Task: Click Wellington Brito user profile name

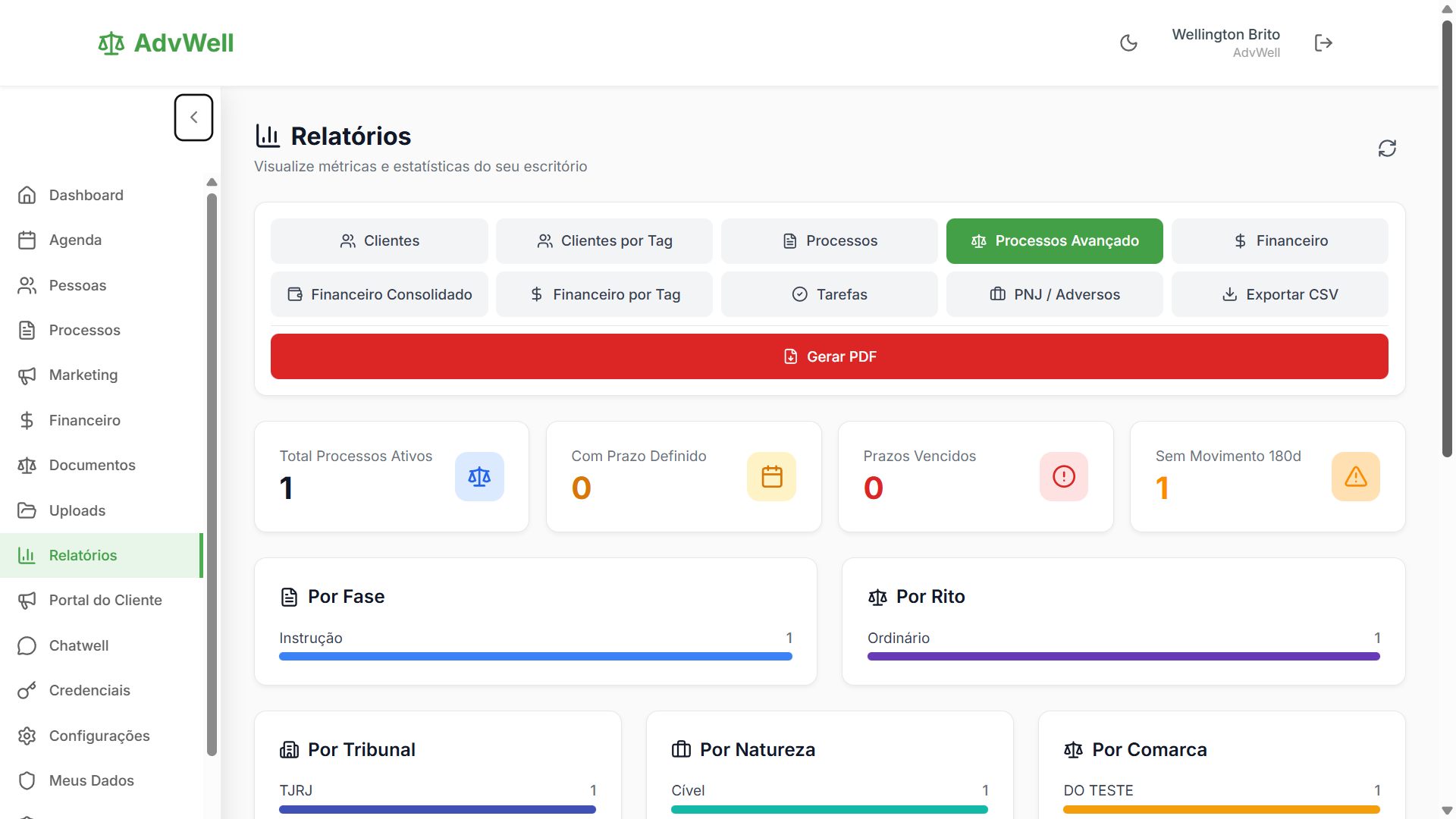Action: [x=1225, y=34]
